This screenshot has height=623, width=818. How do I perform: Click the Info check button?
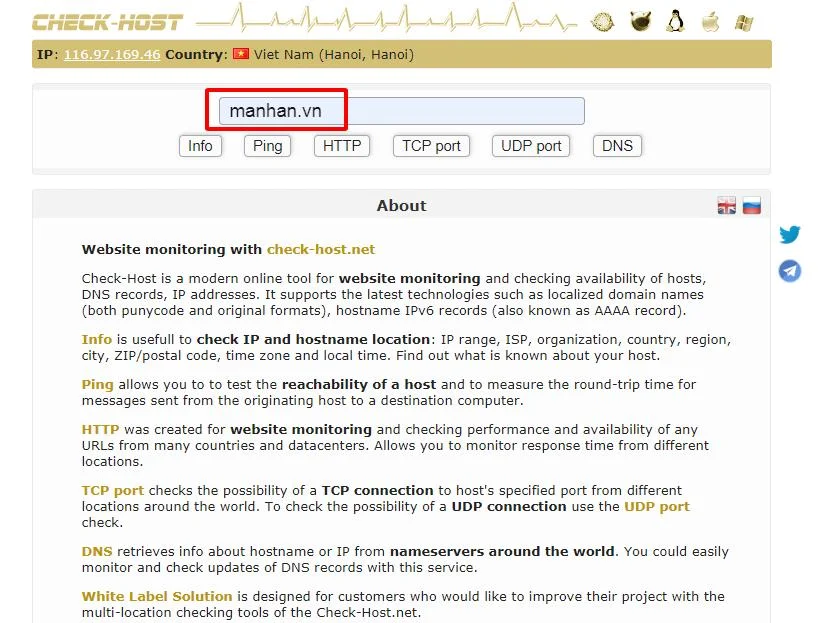(x=200, y=146)
